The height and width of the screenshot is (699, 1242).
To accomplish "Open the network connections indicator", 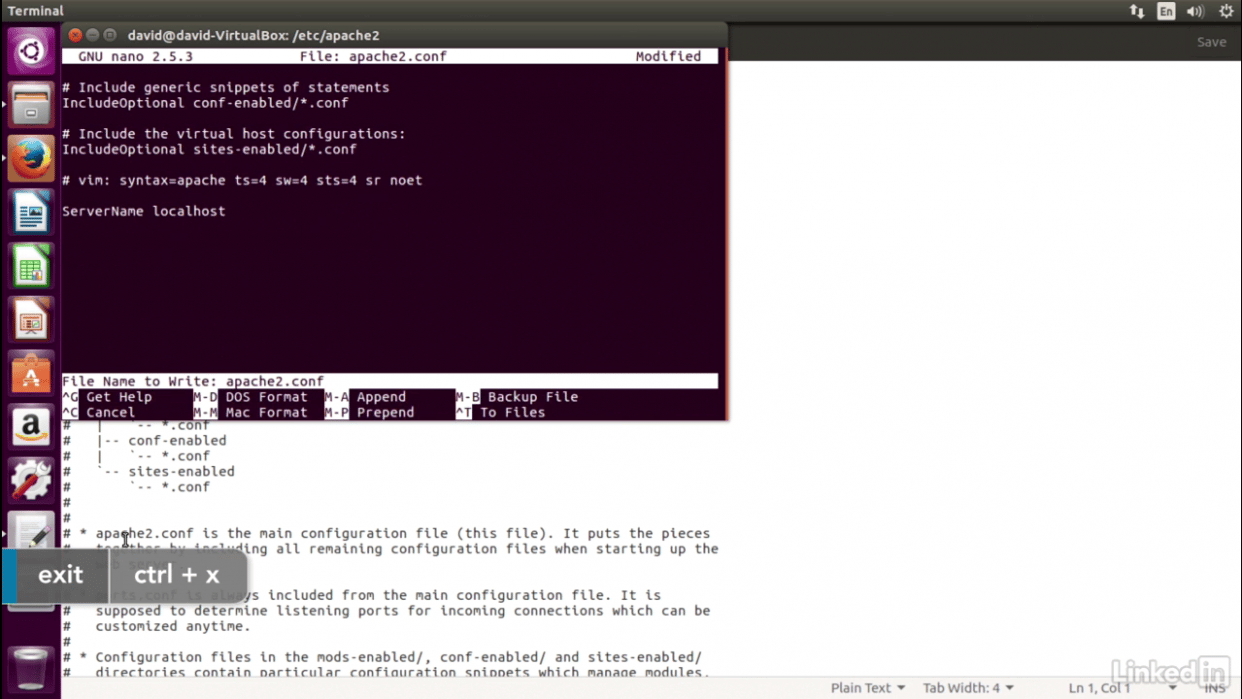I will click(1137, 11).
